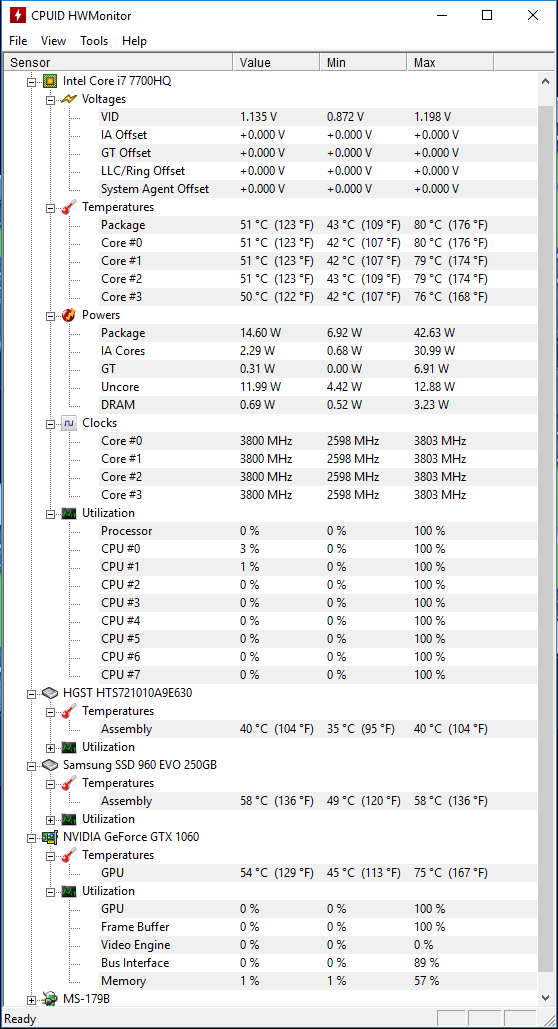Click the Clocks waveform icon
The width and height of the screenshot is (558, 1029).
coord(69,423)
